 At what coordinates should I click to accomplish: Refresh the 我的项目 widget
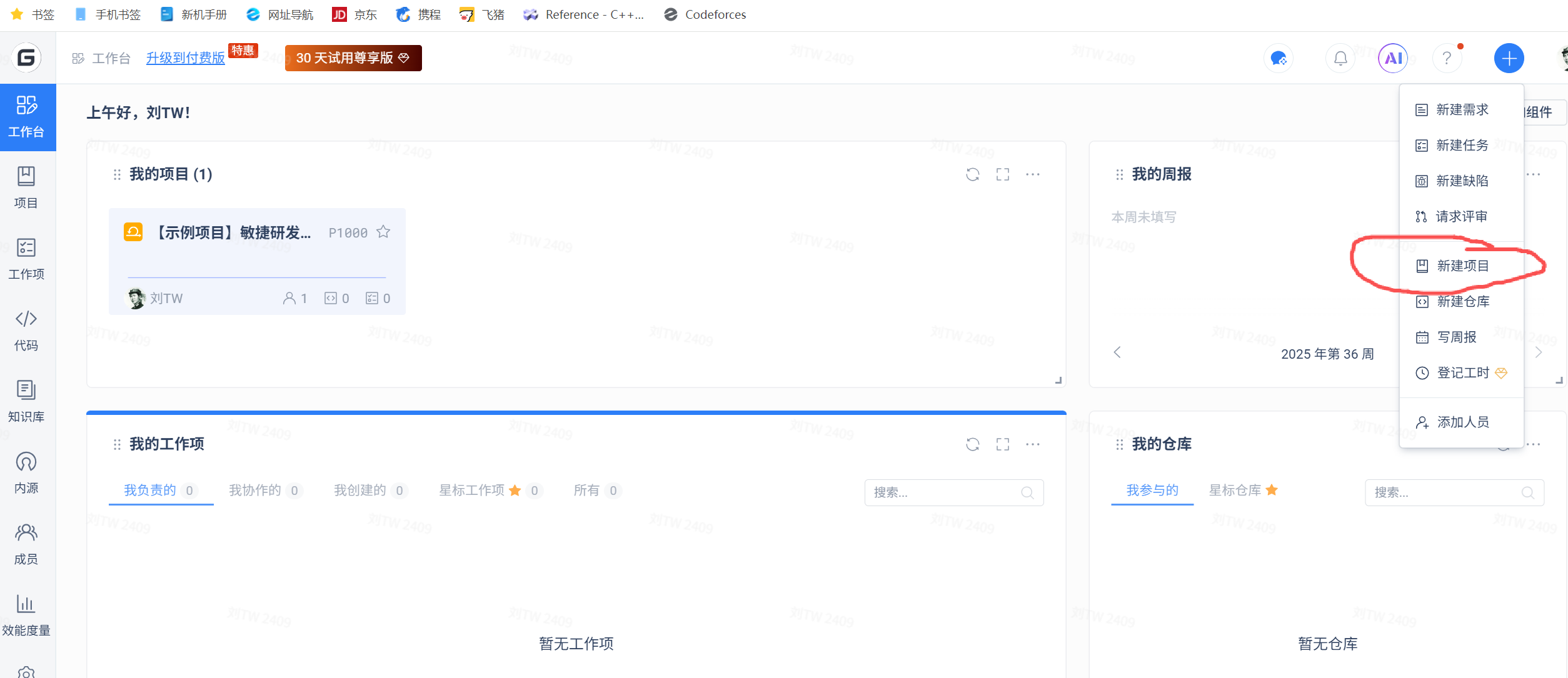(972, 174)
